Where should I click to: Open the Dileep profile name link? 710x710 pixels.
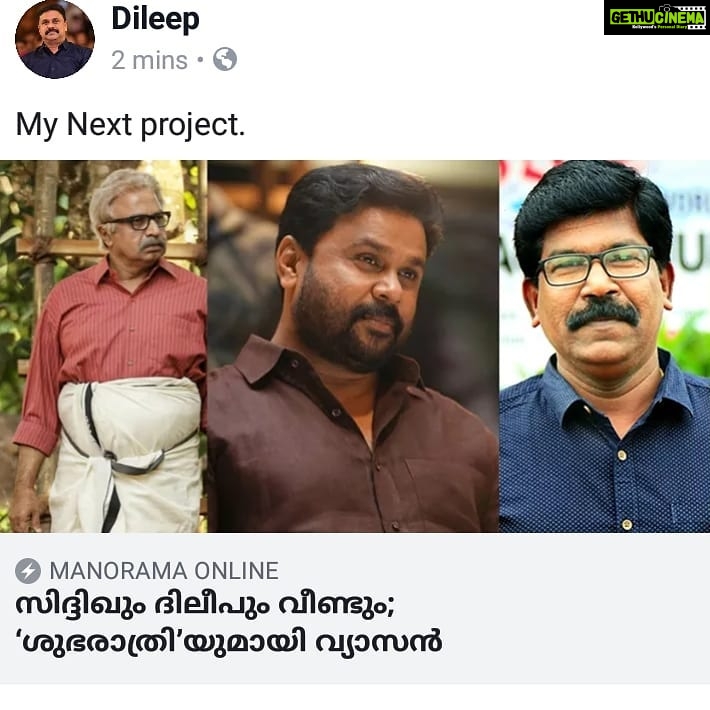pos(155,19)
